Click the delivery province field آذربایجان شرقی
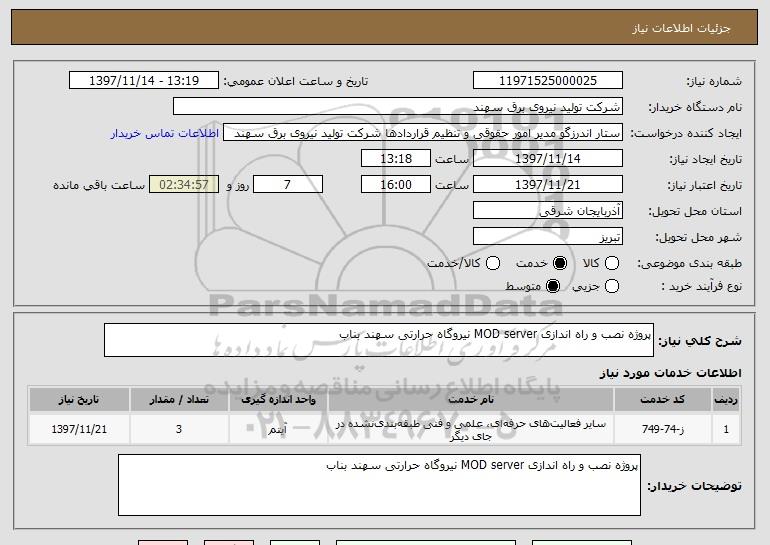This screenshot has width=770, height=545. tap(548, 211)
